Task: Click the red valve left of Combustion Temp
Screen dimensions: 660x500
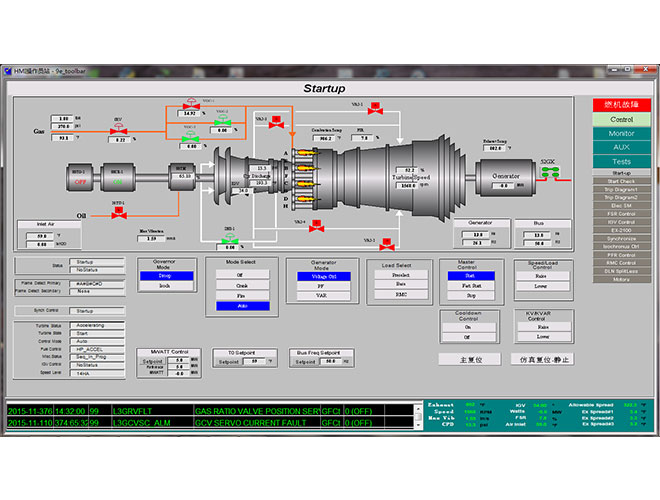Action: (277, 122)
